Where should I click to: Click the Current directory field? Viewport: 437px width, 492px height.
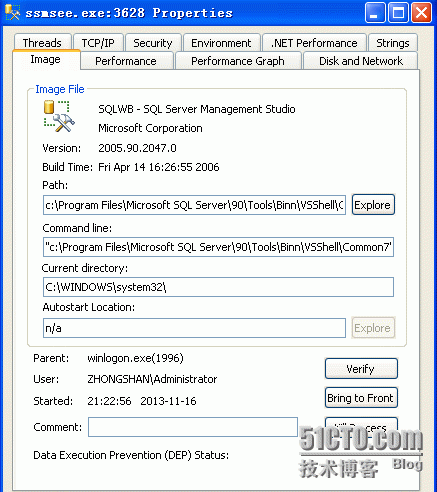pyautogui.click(x=218, y=287)
